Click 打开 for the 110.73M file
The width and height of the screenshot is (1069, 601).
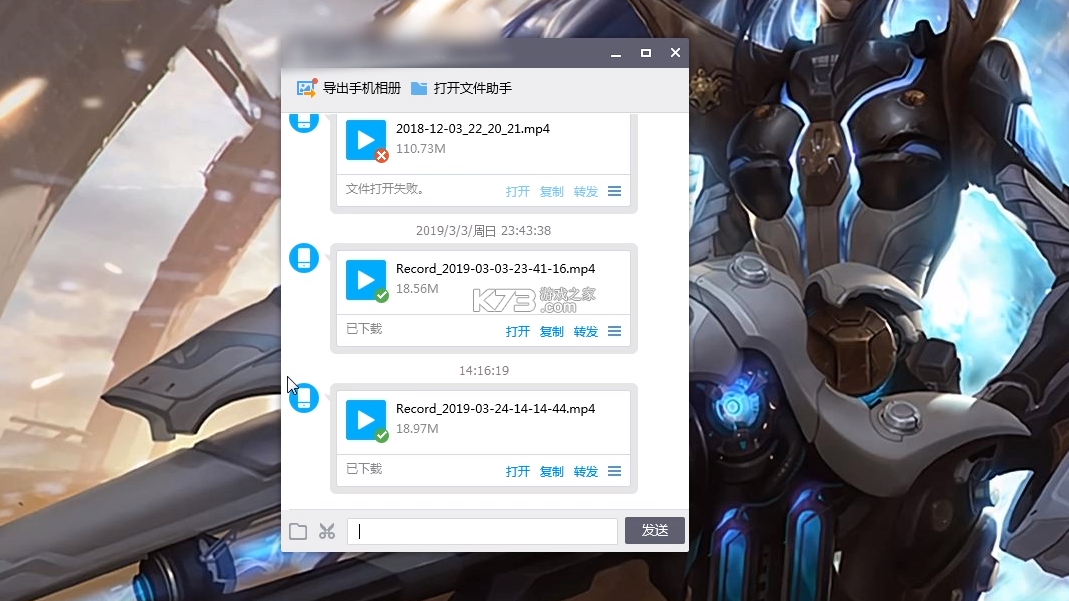tap(517, 191)
